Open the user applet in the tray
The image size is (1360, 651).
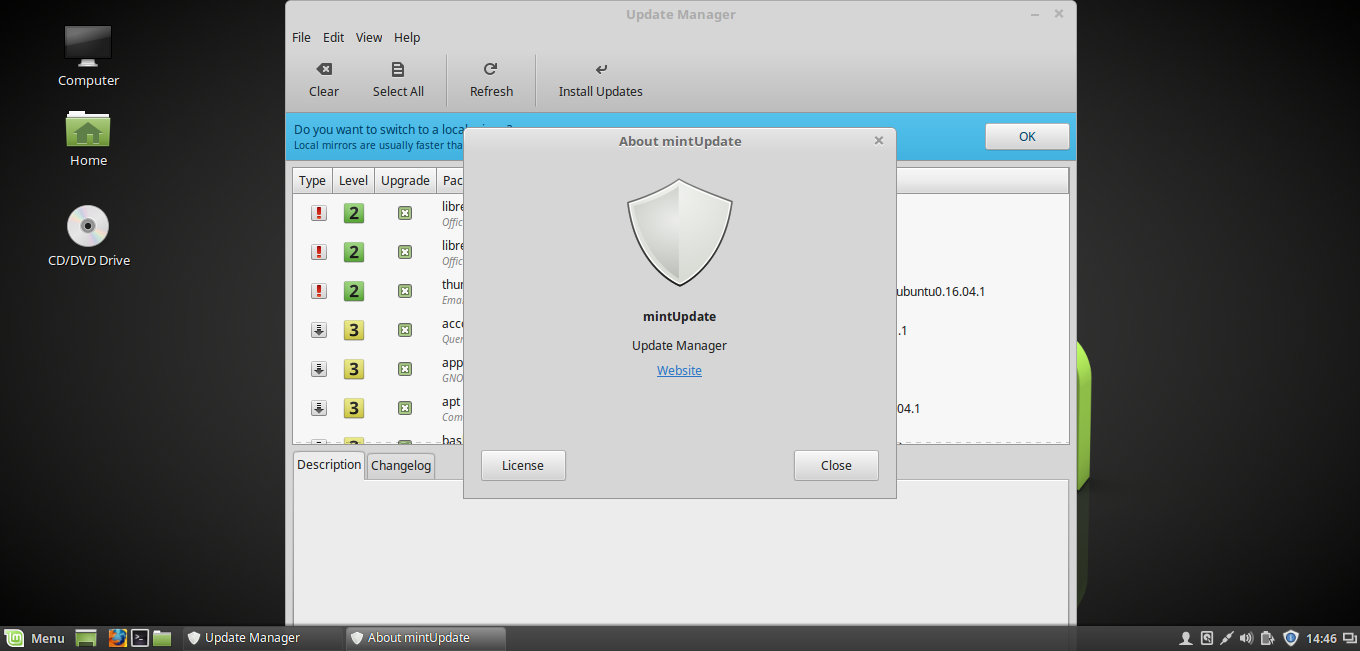coord(1186,638)
